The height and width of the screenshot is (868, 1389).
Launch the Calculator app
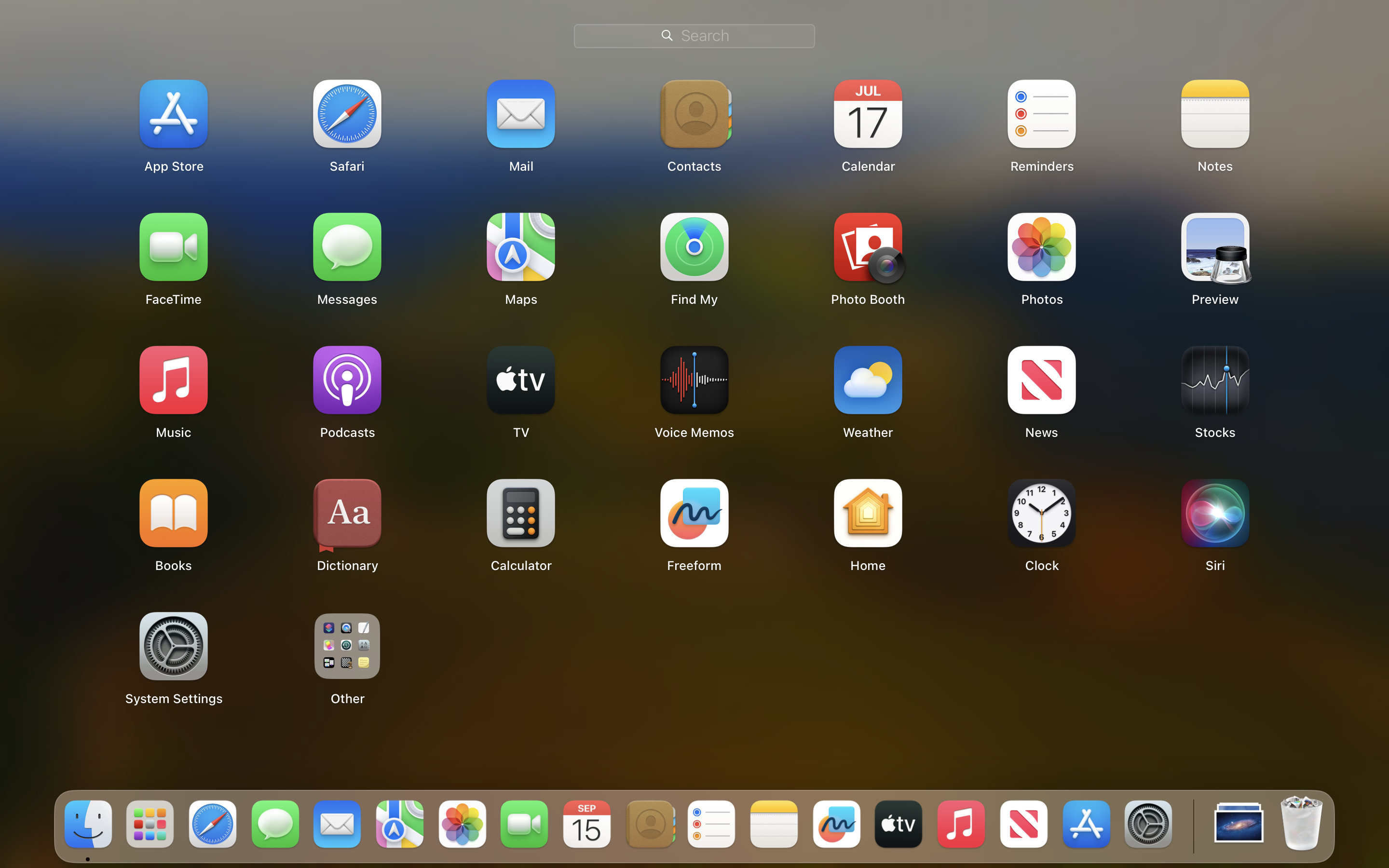520,513
